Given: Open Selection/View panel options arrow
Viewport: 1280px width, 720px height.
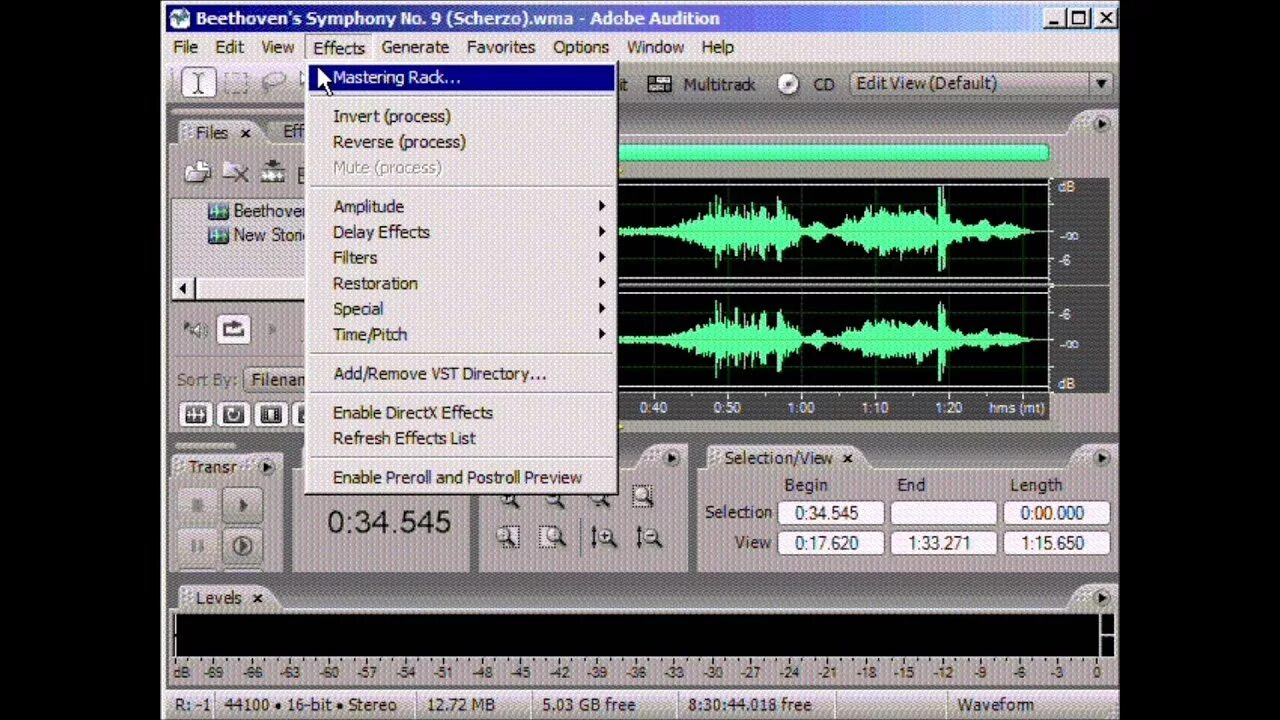Looking at the screenshot, I should [1101, 458].
